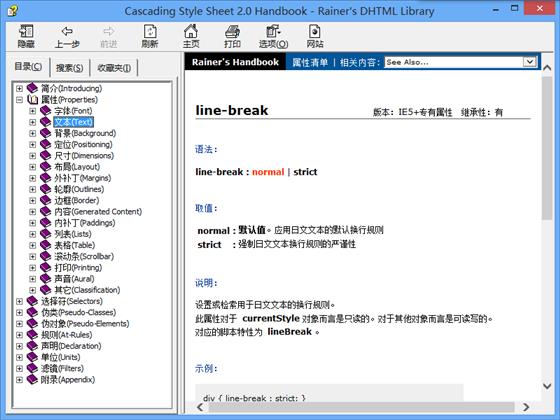Screen dimensions: 560x420
Task: Click the Refresh (刷新) toolbar icon
Action: (x=150, y=31)
